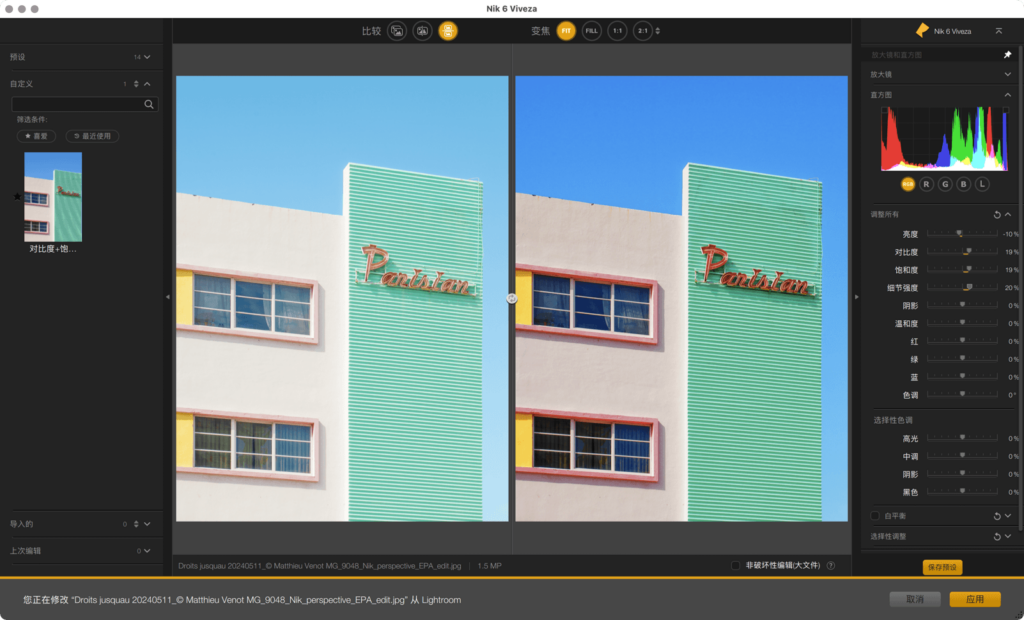Collapse the 自定义 section
This screenshot has height=620, width=1024.
147,84
